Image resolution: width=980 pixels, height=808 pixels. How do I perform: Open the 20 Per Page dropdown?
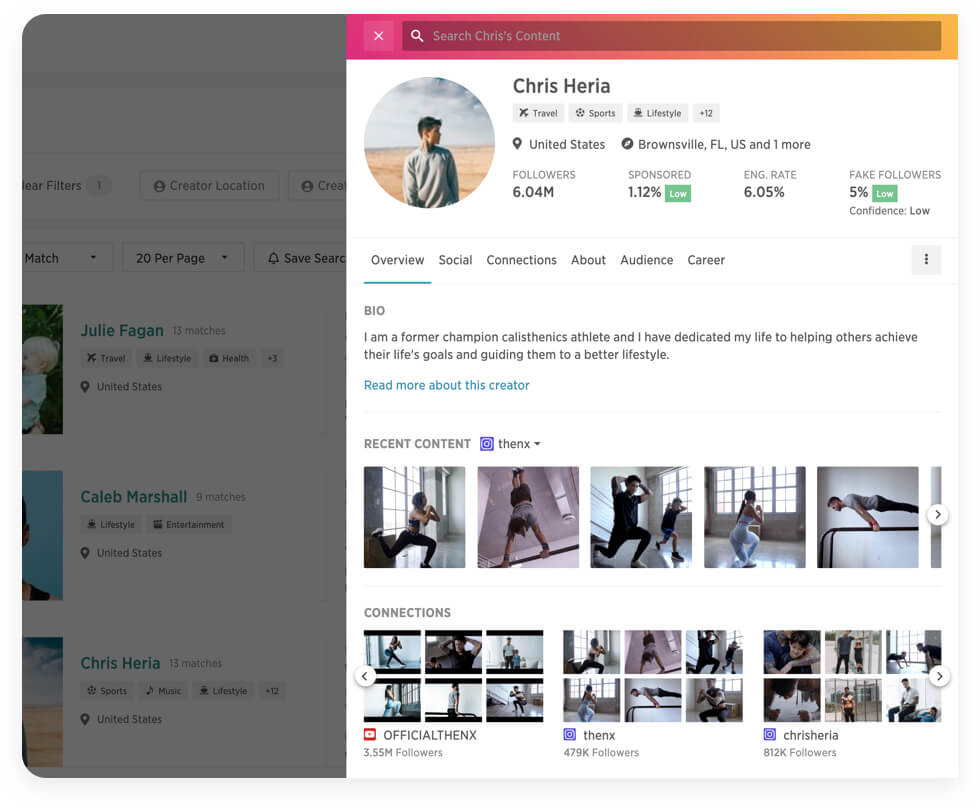point(182,257)
